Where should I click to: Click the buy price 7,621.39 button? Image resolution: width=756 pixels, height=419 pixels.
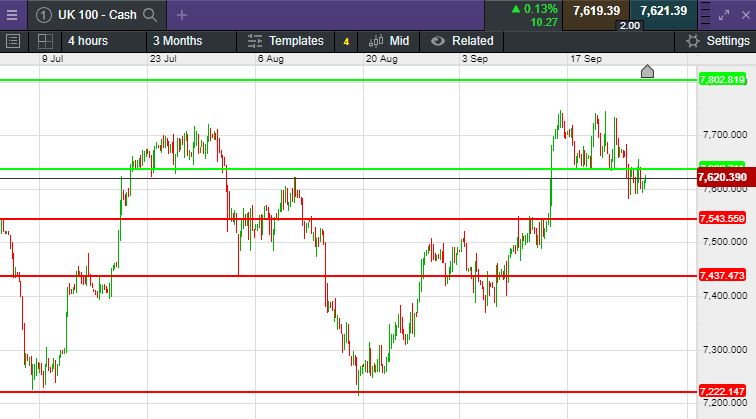663,11
